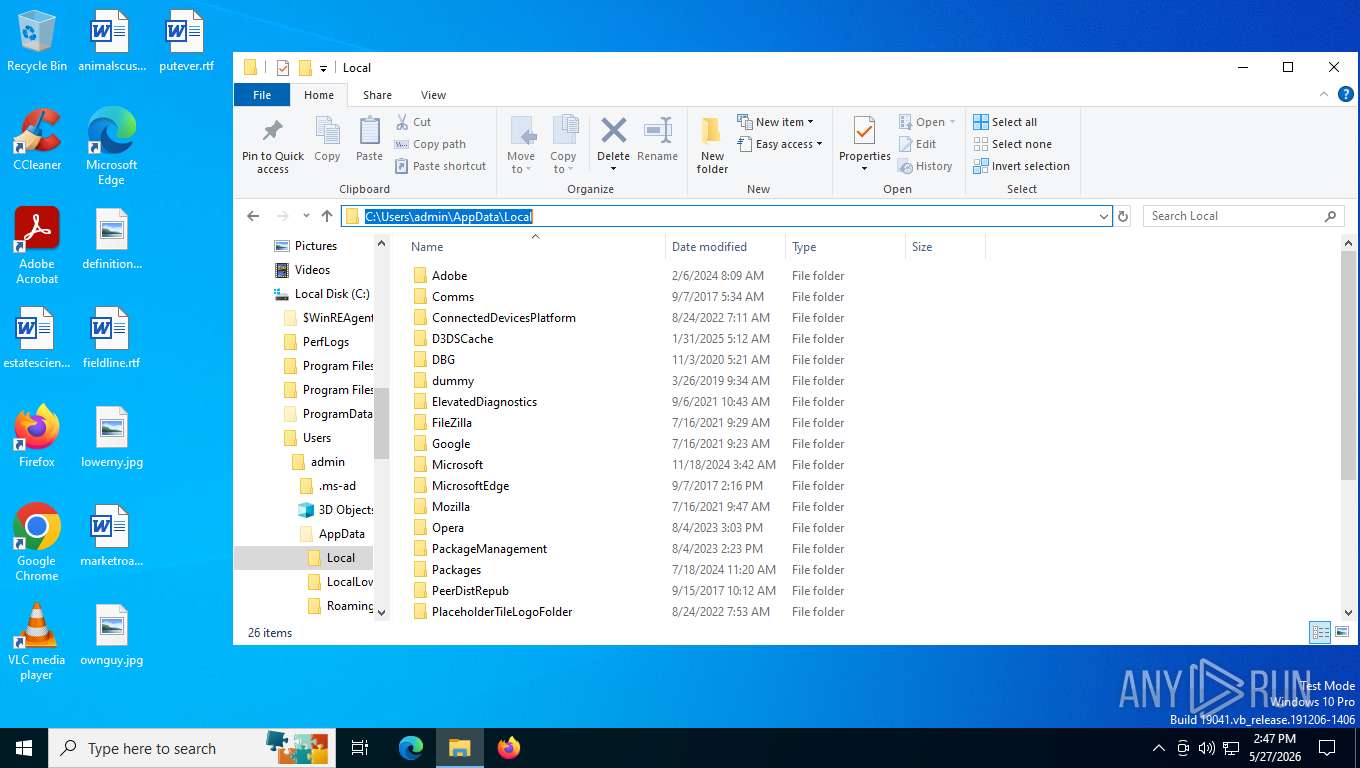This screenshot has height=768, width=1360.
Task: Click the Task View taskbar button
Action: point(361,748)
